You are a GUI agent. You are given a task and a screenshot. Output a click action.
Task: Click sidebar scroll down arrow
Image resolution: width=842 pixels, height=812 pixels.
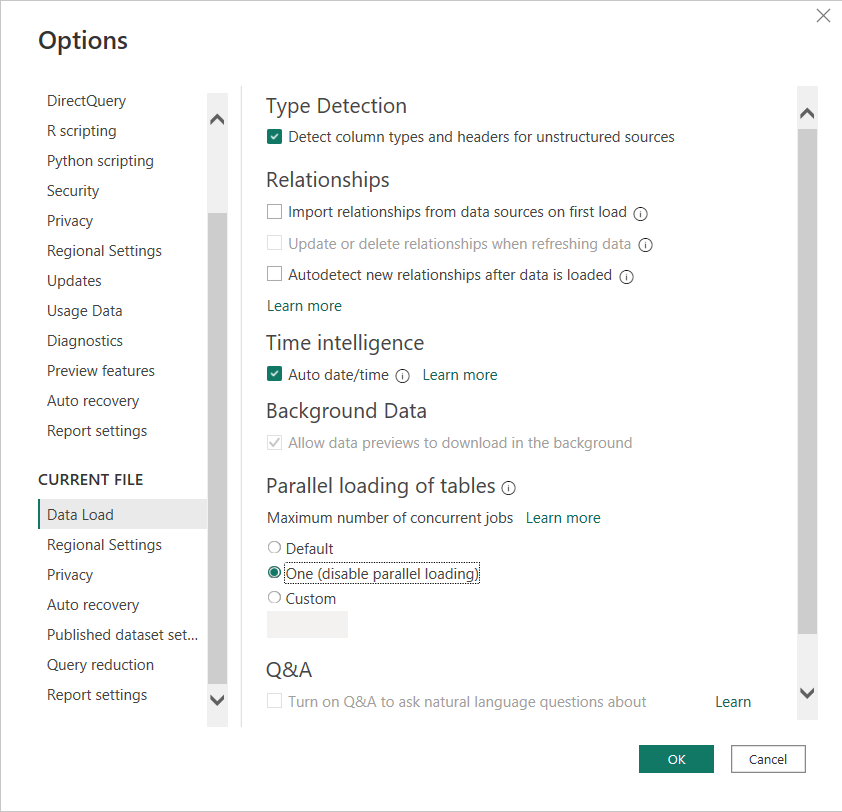(x=217, y=700)
